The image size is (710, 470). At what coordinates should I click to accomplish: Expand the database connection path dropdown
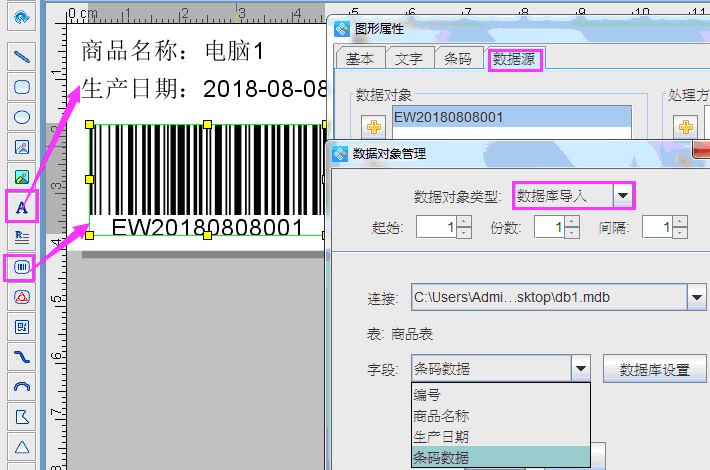(696, 297)
